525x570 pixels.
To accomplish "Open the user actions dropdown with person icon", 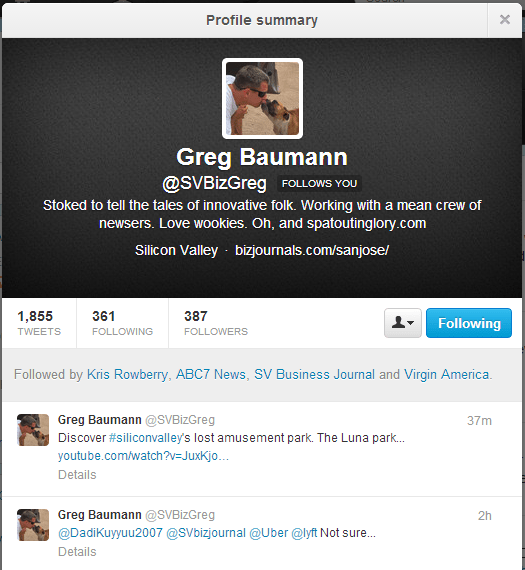I will (x=403, y=323).
